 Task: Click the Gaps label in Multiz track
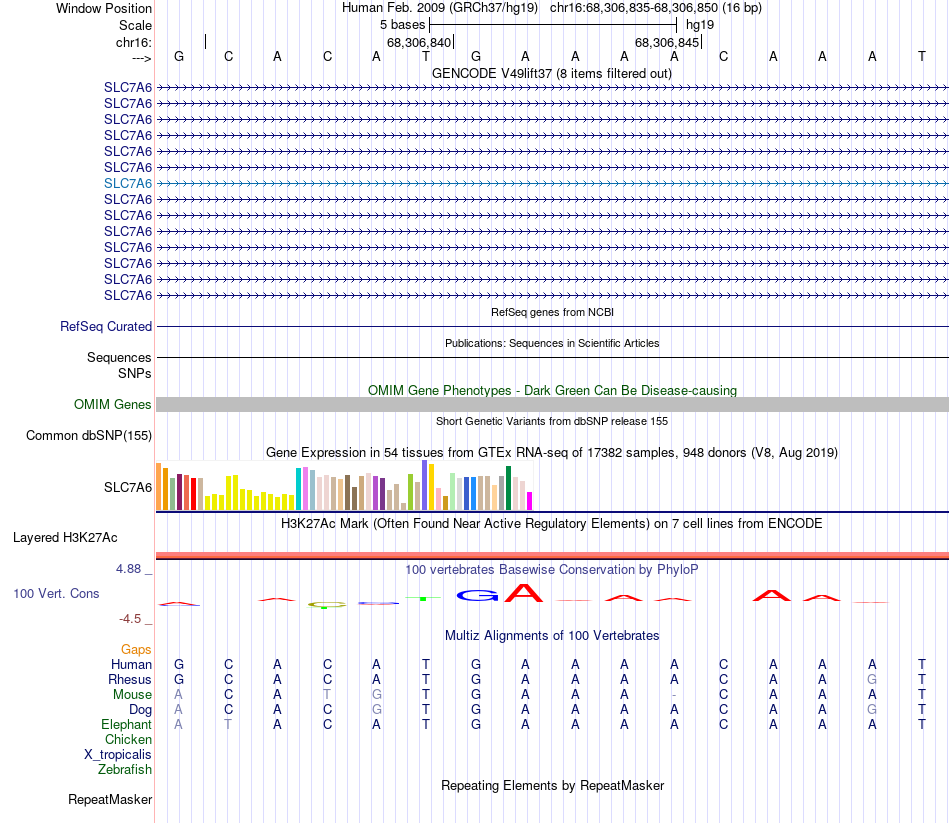136,650
